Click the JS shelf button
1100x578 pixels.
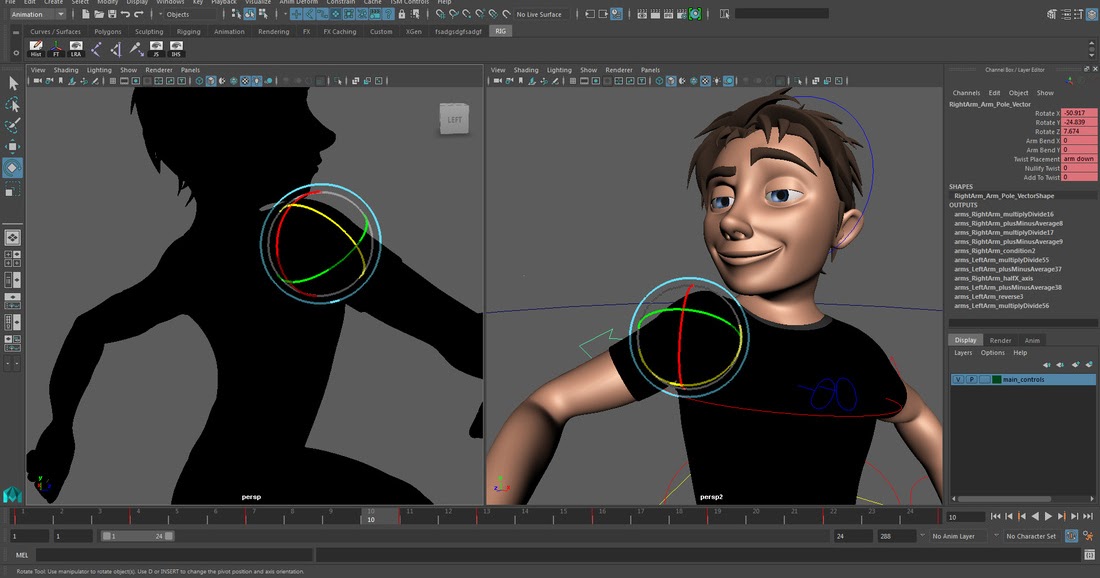pos(156,48)
